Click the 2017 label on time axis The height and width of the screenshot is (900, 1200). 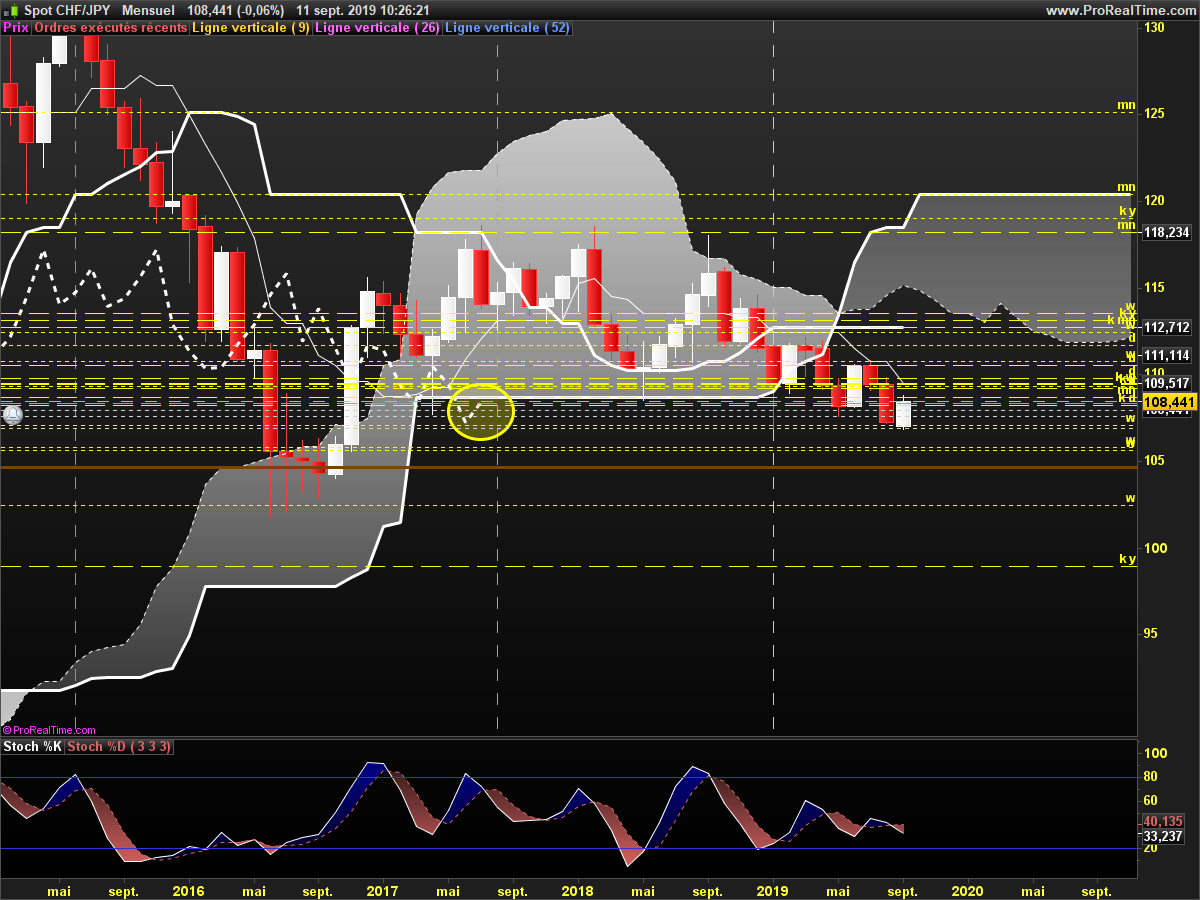382,890
